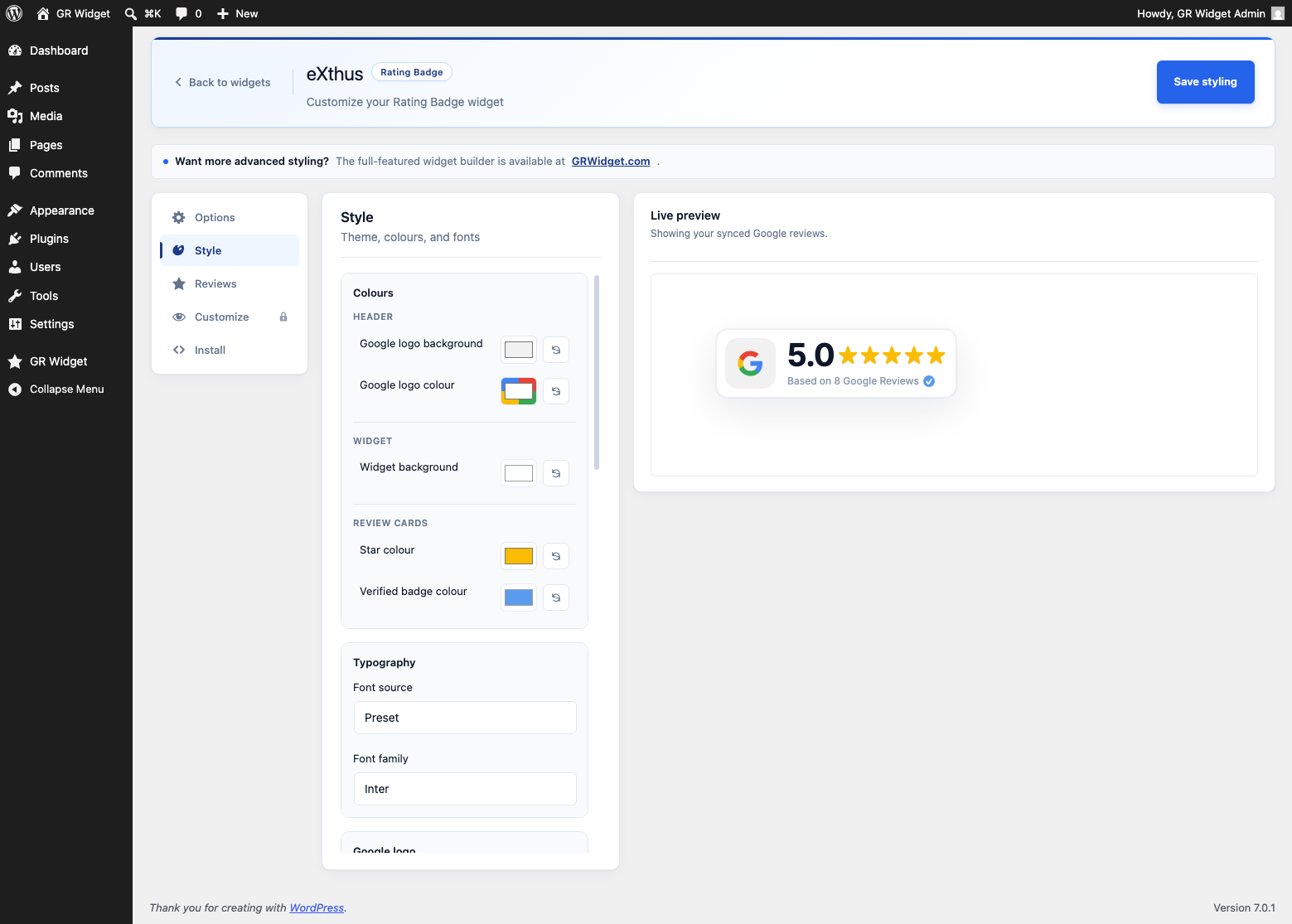The image size is (1292, 924).
Task: Open the Google logo colour swatch
Action: [519, 391]
